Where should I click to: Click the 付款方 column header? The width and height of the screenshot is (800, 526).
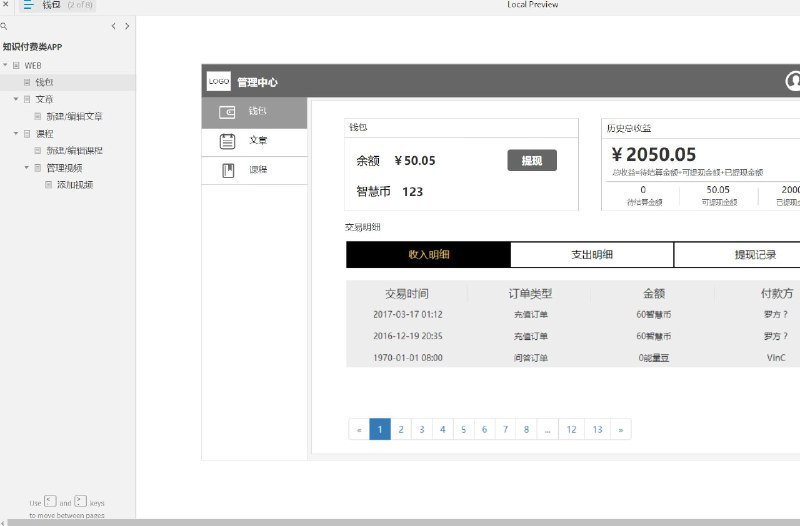pos(777,294)
